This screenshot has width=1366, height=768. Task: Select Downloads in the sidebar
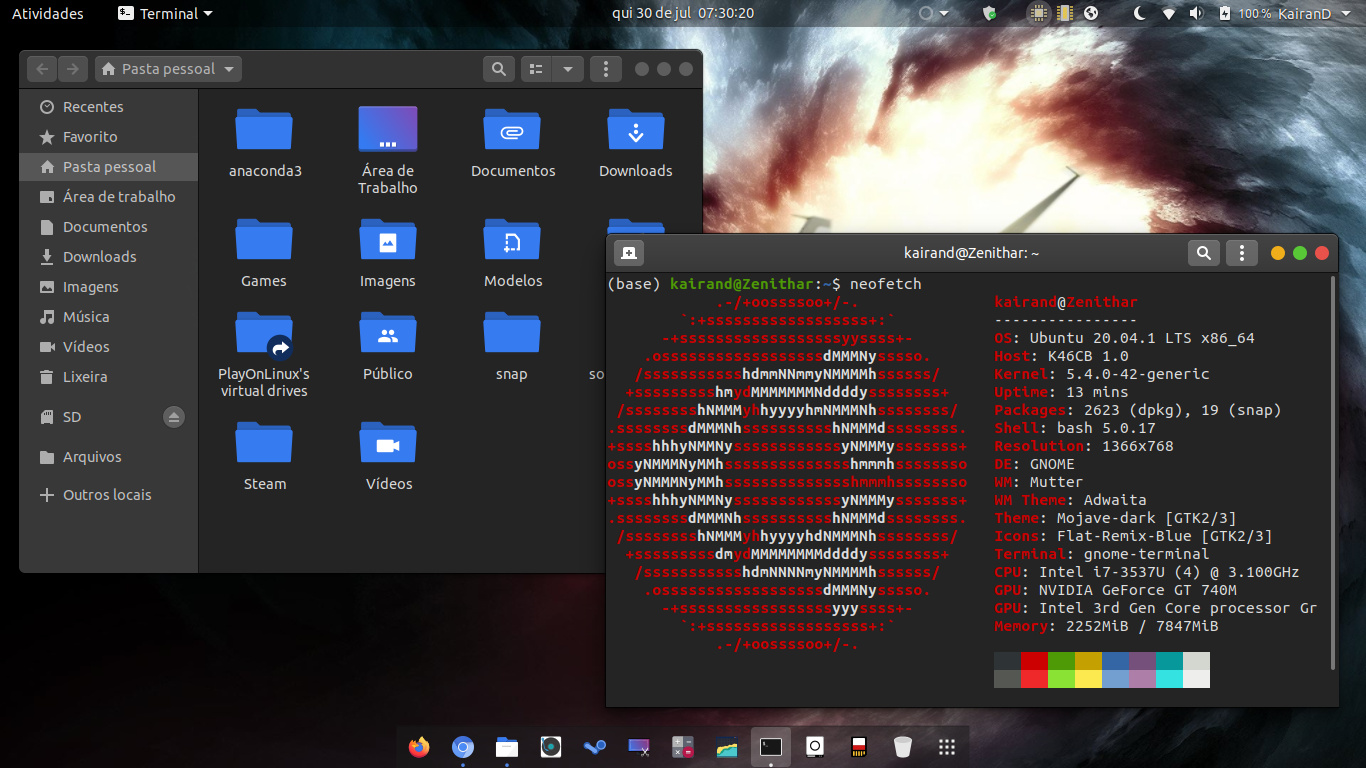pyautogui.click(x=99, y=257)
